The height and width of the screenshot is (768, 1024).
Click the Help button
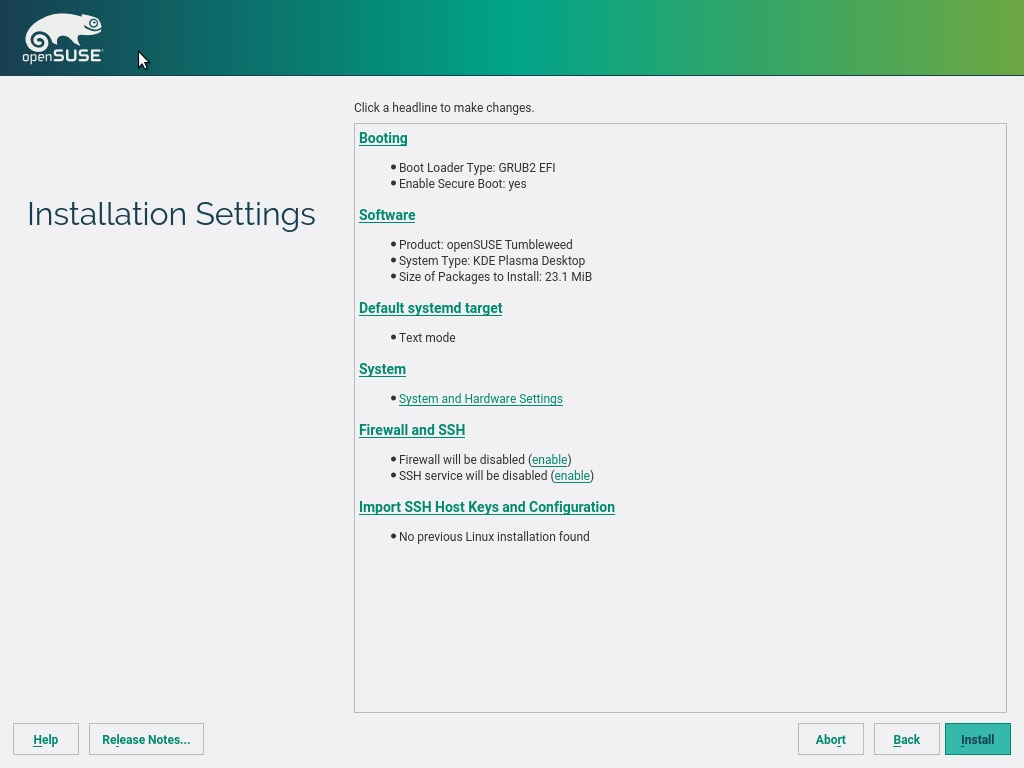point(46,739)
